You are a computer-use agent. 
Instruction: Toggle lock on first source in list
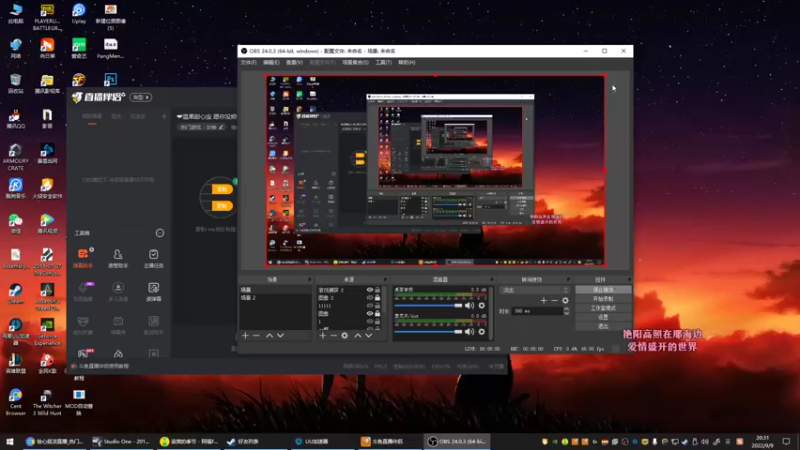point(378,290)
